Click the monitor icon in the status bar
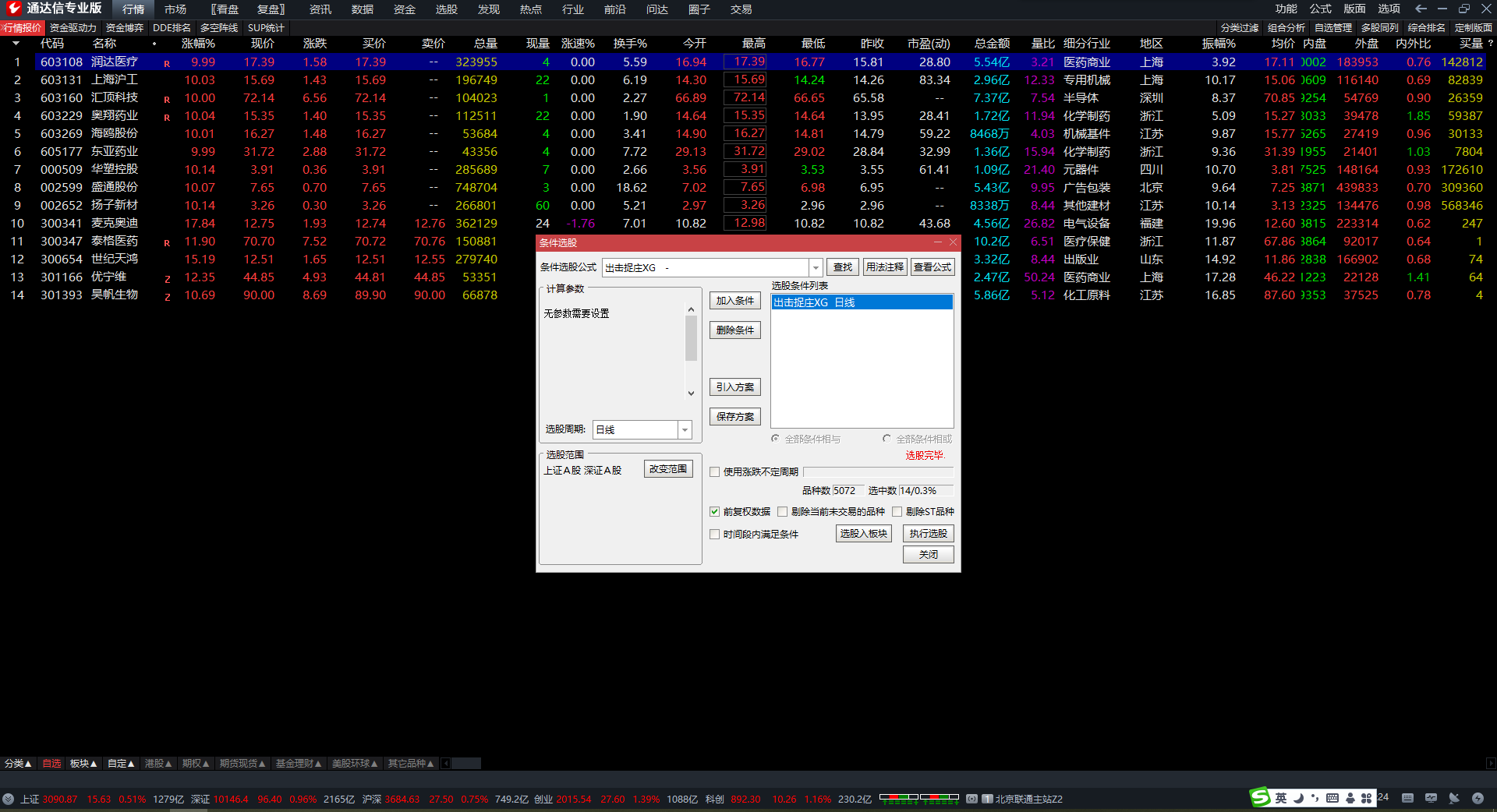The height and width of the screenshot is (812, 1497). (1431, 798)
